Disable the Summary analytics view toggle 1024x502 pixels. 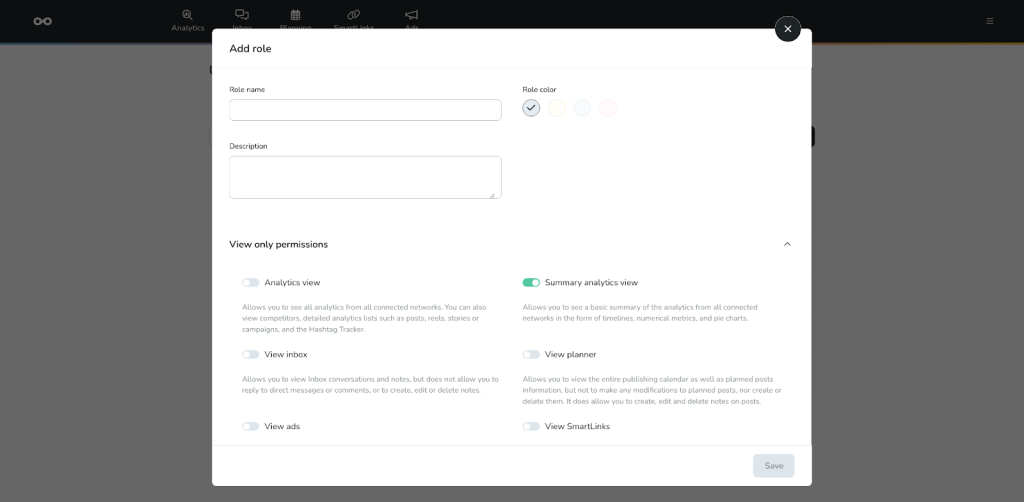tap(531, 283)
